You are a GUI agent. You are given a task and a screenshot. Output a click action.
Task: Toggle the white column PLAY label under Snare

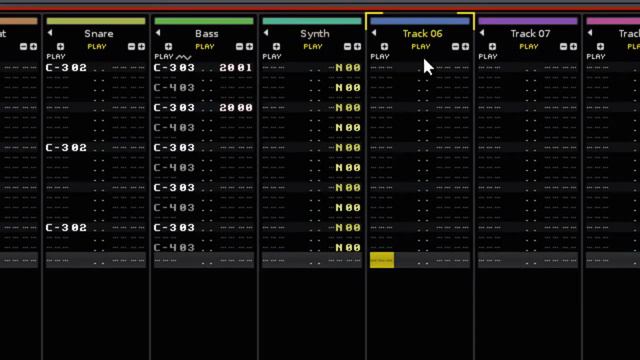[x=56, y=56]
